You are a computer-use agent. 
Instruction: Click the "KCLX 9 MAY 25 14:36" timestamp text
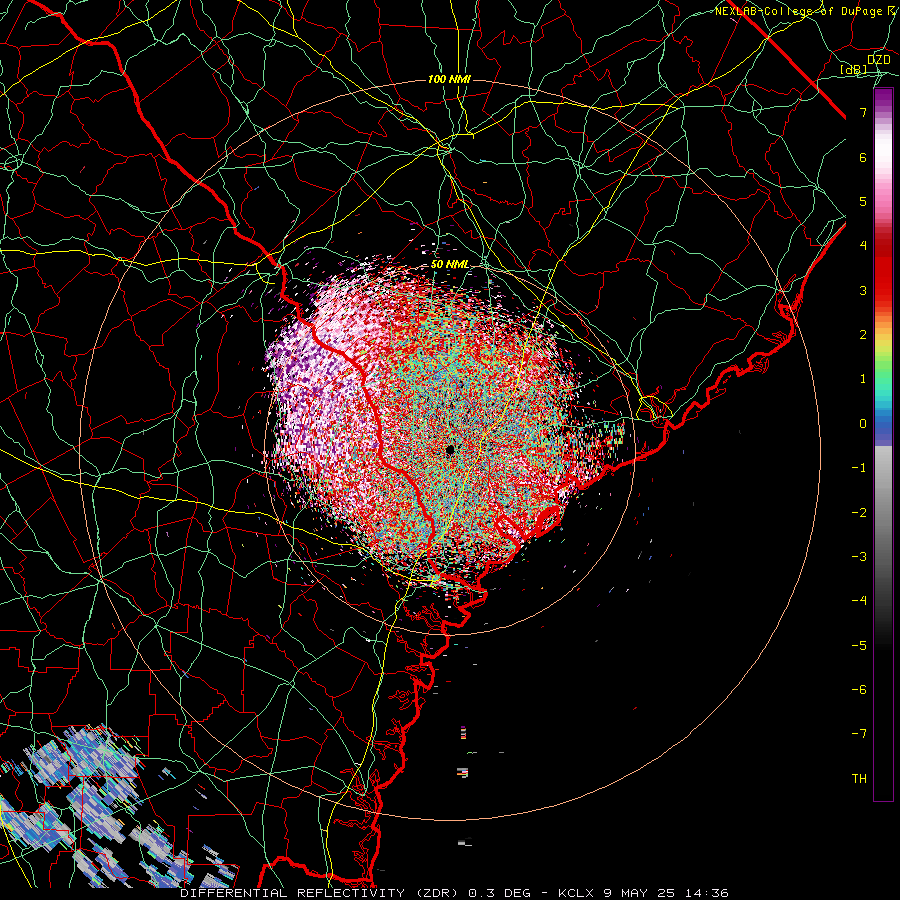tap(644, 893)
